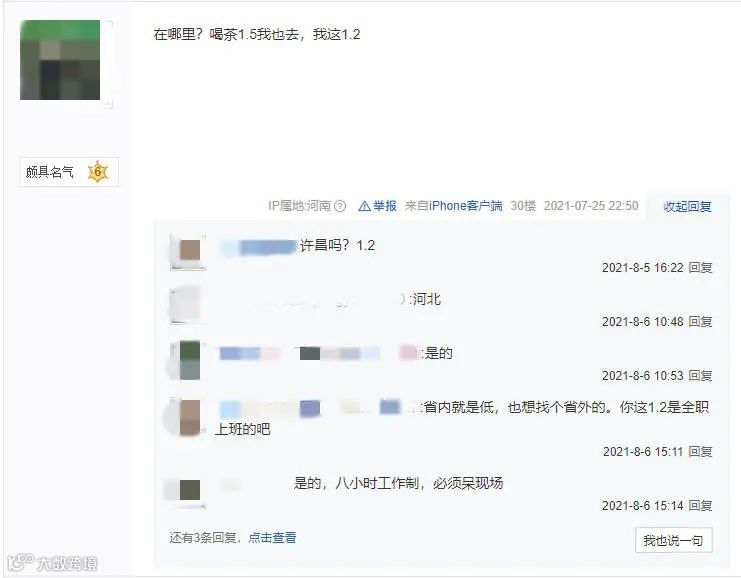741x578 pixels.
Task: Reply to the 2021-8-5 16:22 comment
Action: pos(700,267)
